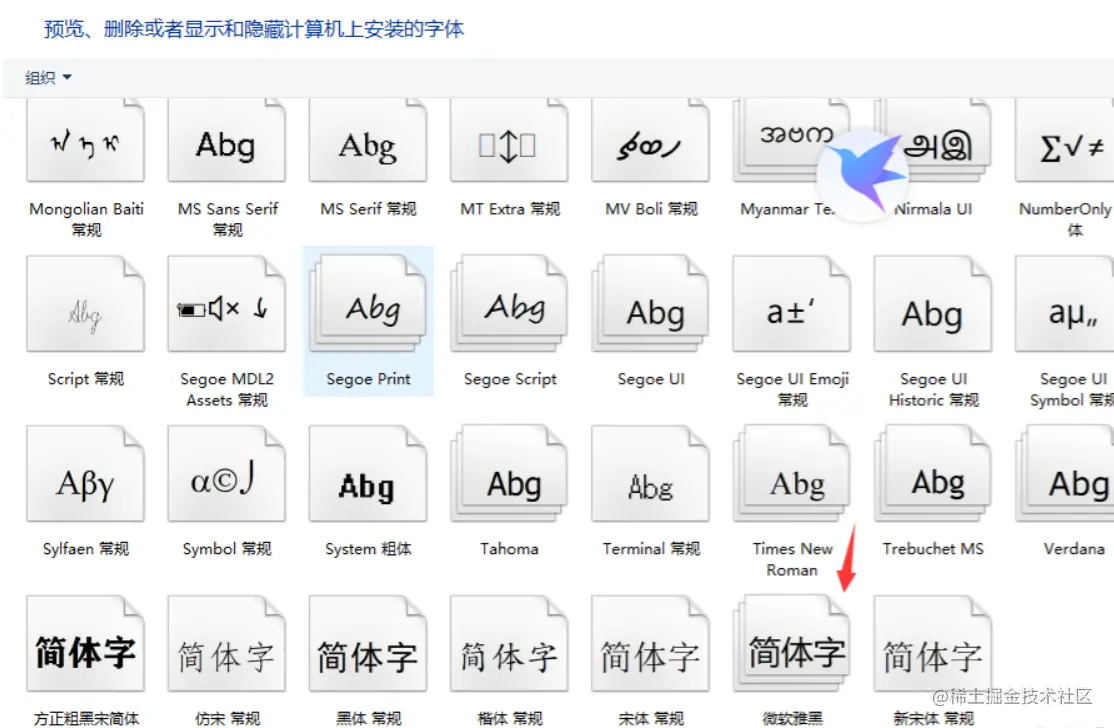
Task: Select the Myanmar Text font icon
Action: 791,141
